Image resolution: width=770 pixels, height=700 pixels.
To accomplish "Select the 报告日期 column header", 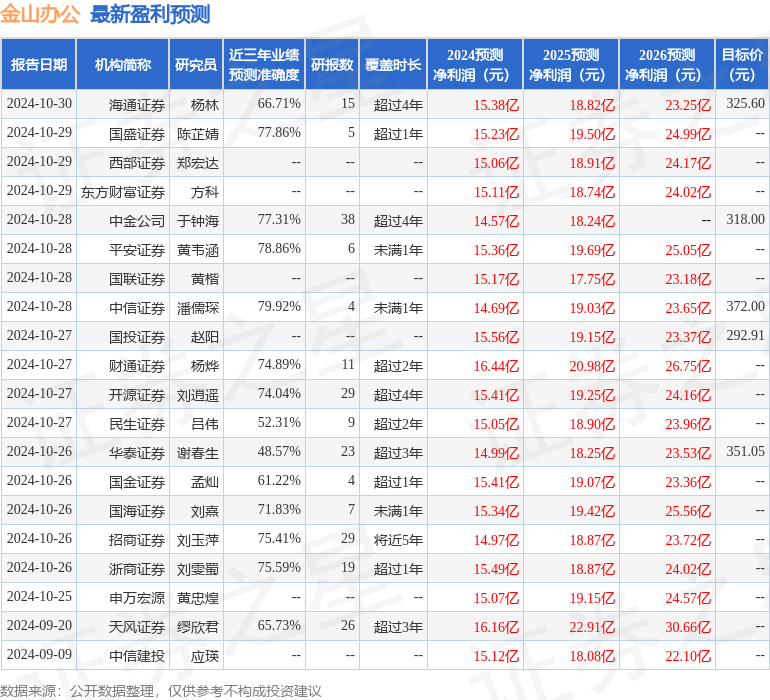I will 39,64.
